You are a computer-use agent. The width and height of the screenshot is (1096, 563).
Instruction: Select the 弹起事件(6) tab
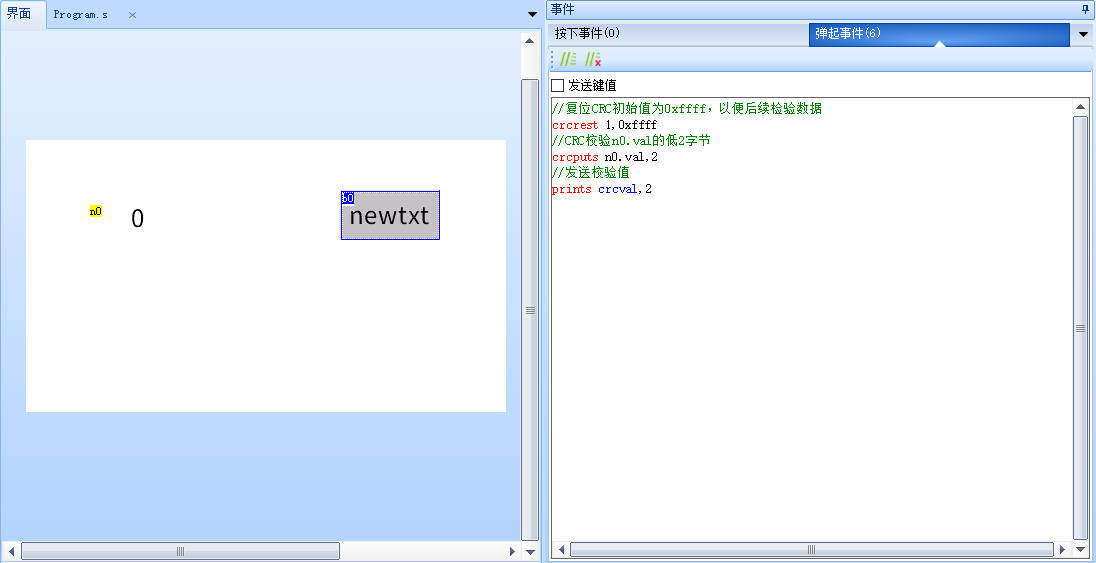pyautogui.click(x=847, y=33)
